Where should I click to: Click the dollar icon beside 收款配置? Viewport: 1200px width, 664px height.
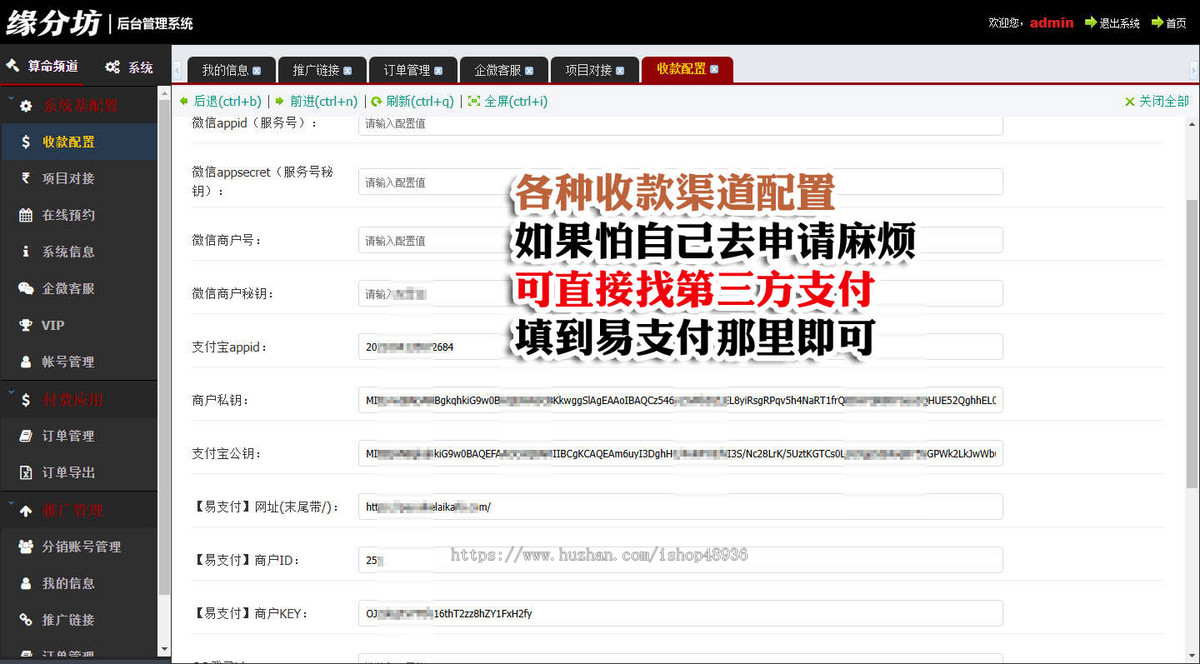pyautogui.click(x=26, y=142)
